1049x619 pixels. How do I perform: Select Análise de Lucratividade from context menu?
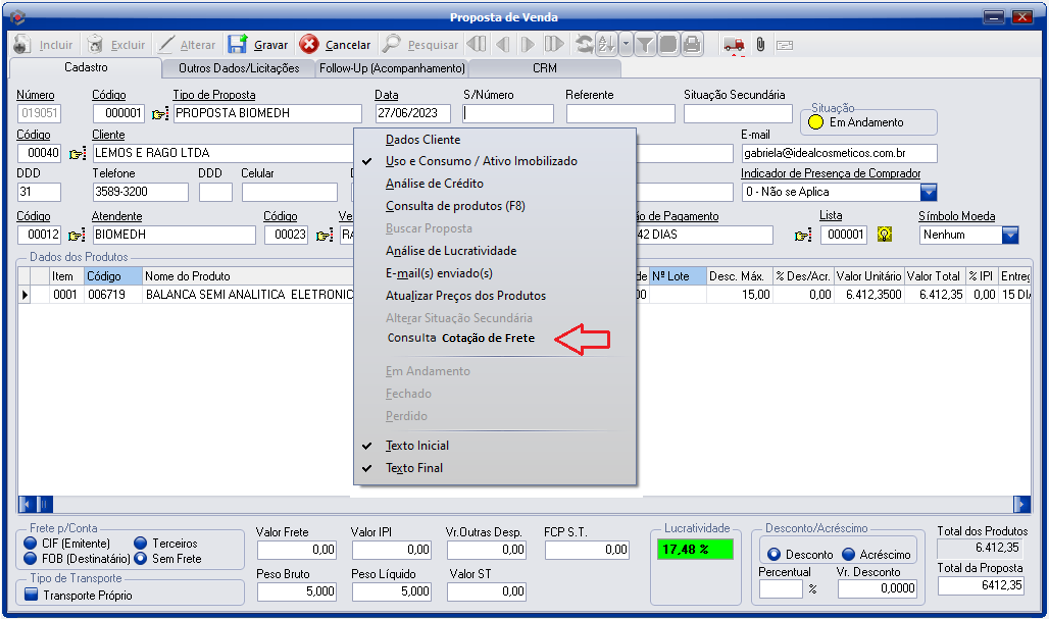click(x=451, y=251)
